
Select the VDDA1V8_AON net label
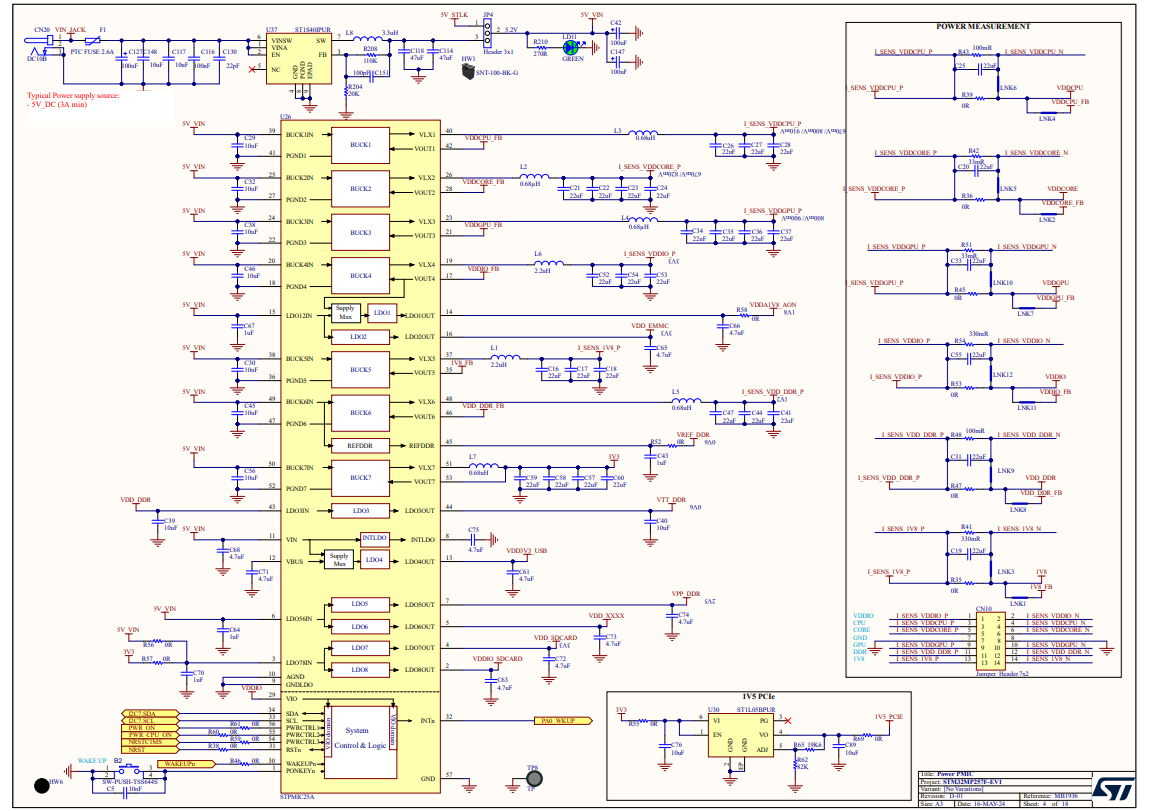tap(773, 305)
